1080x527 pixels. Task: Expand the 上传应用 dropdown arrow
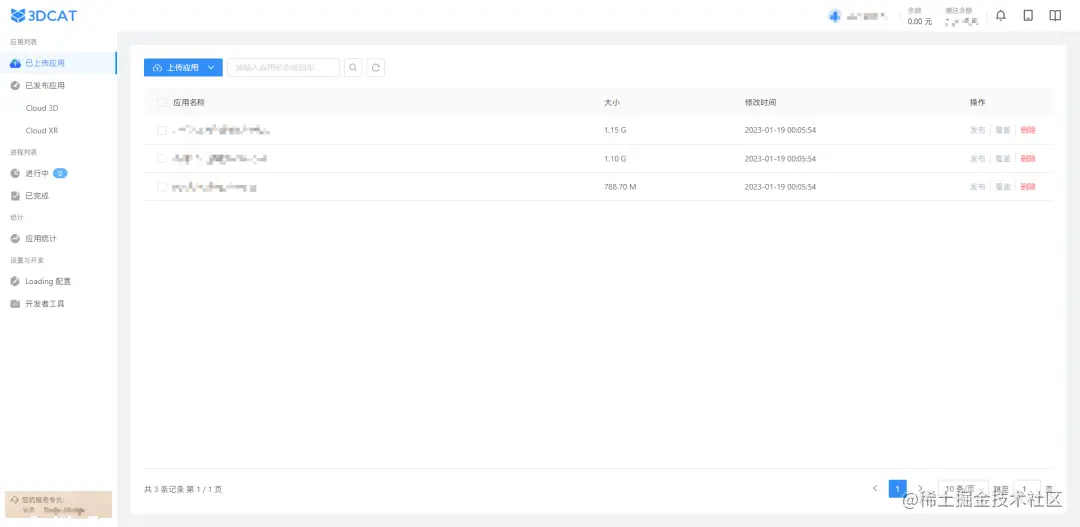click(211, 68)
